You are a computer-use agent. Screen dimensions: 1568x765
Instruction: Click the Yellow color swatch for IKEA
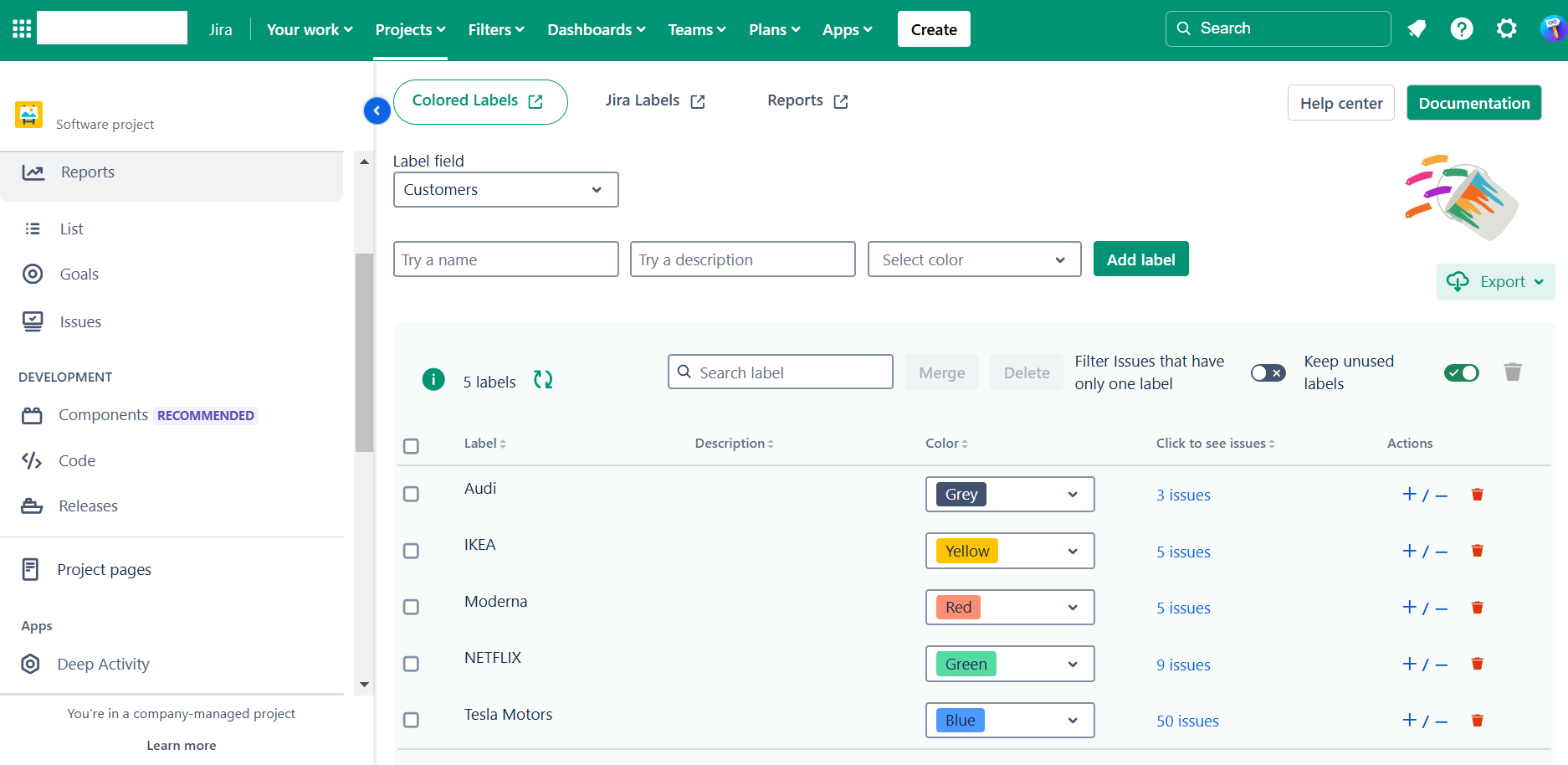[x=967, y=552]
